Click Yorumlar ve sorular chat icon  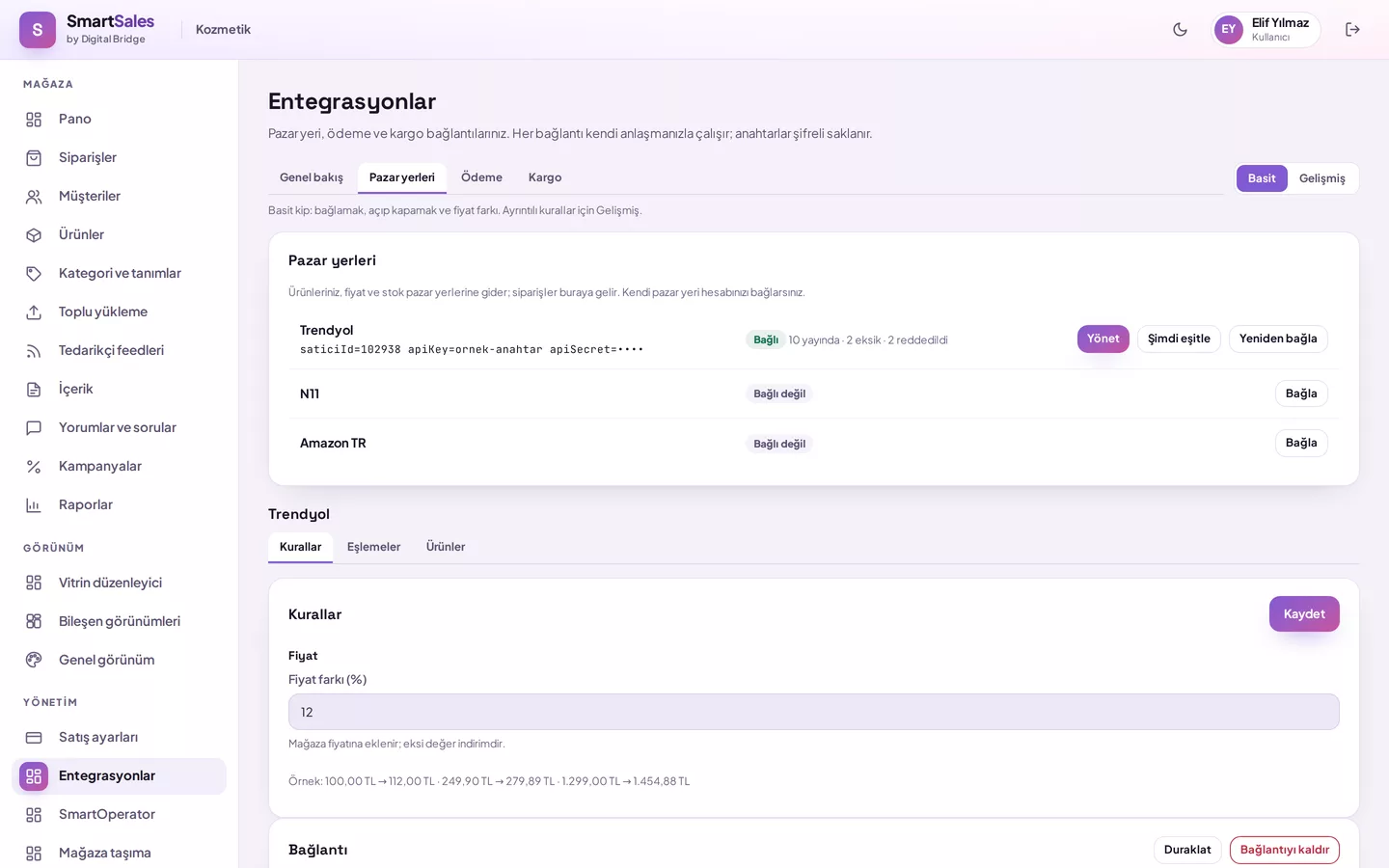[x=34, y=428]
